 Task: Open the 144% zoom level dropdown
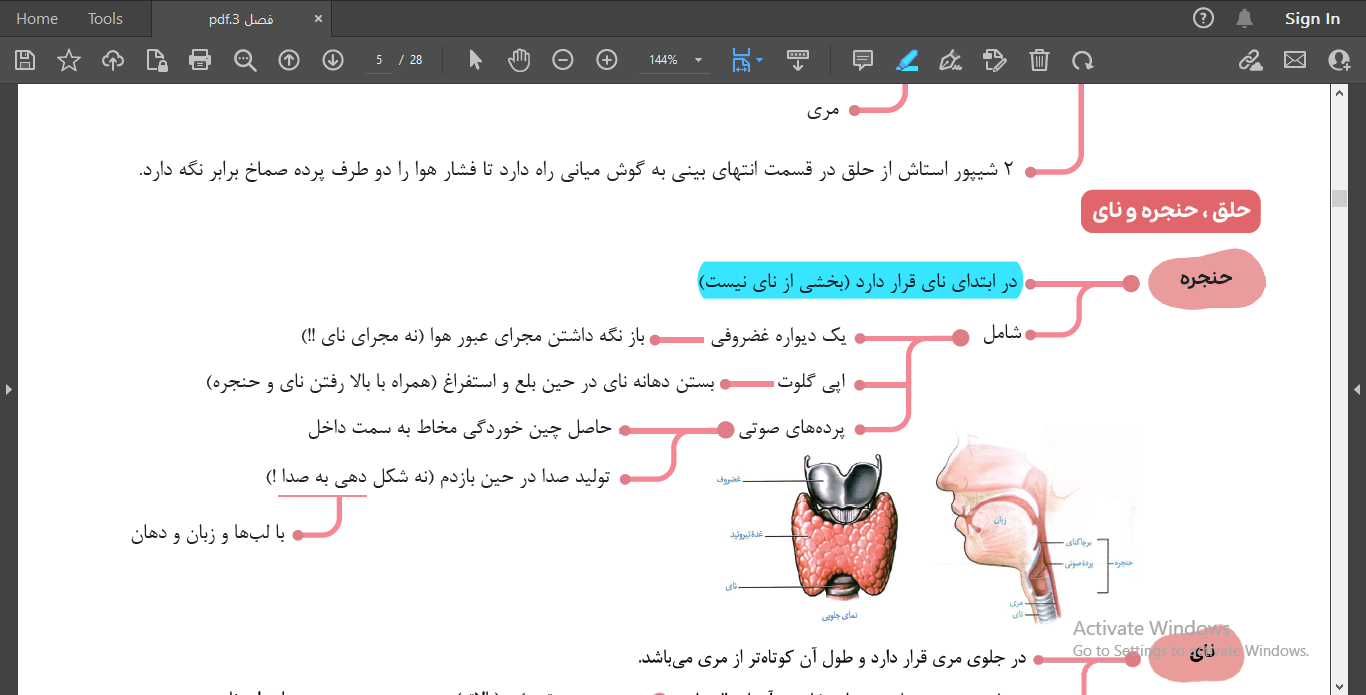(x=698, y=60)
